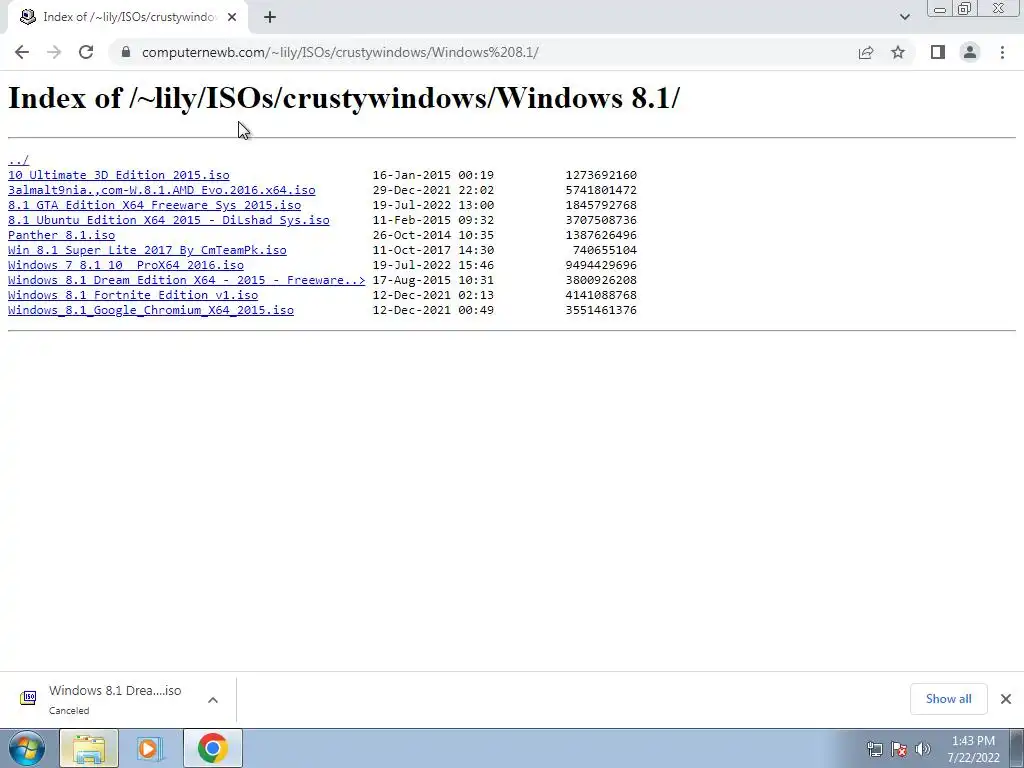The width and height of the screenshot is (1024, 768).
Task: Go back to the previous page
Action: (22, 52)
